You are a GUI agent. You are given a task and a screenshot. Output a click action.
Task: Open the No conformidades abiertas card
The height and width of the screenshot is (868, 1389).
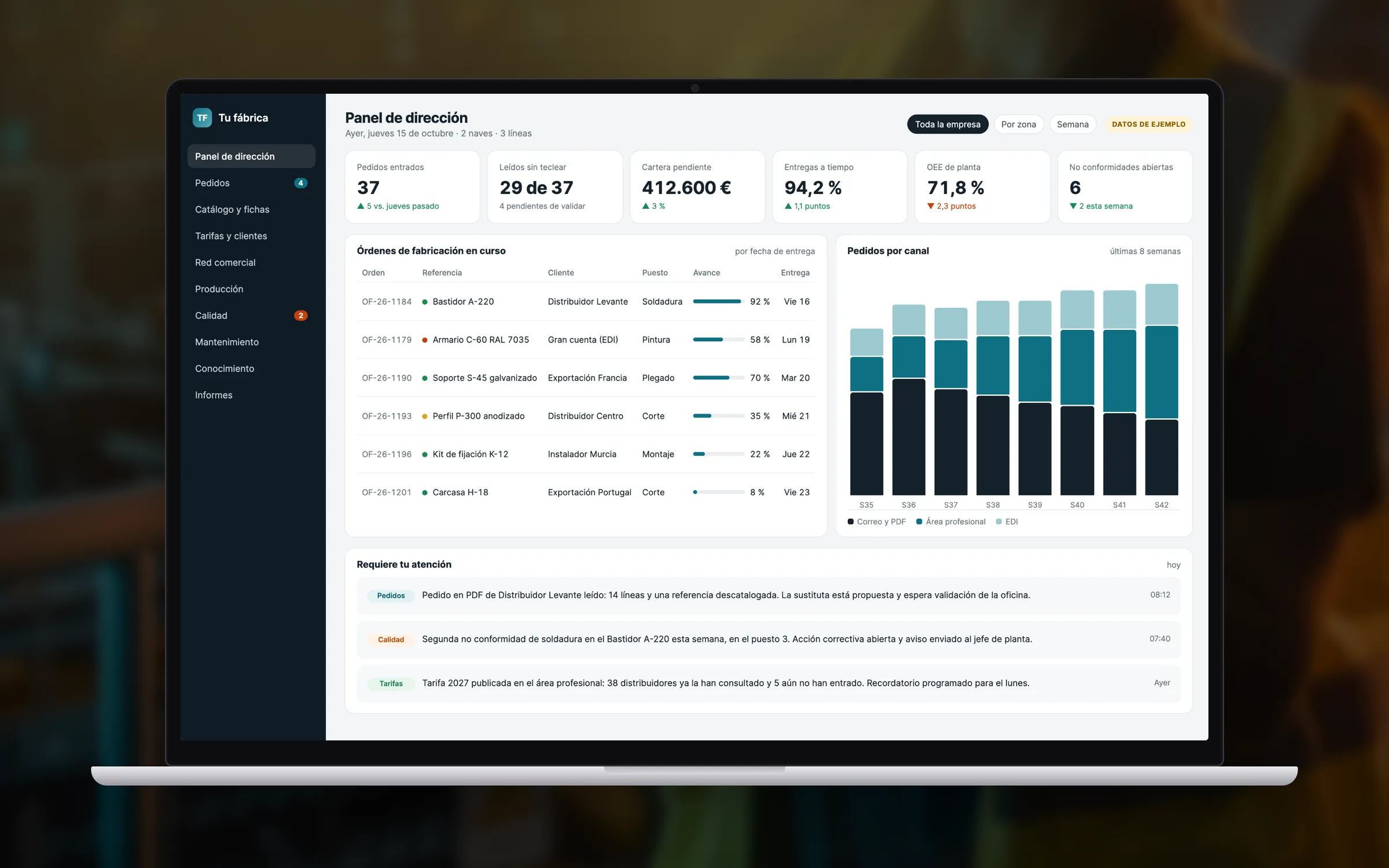pyautogui.click(x=1125, y=187)
